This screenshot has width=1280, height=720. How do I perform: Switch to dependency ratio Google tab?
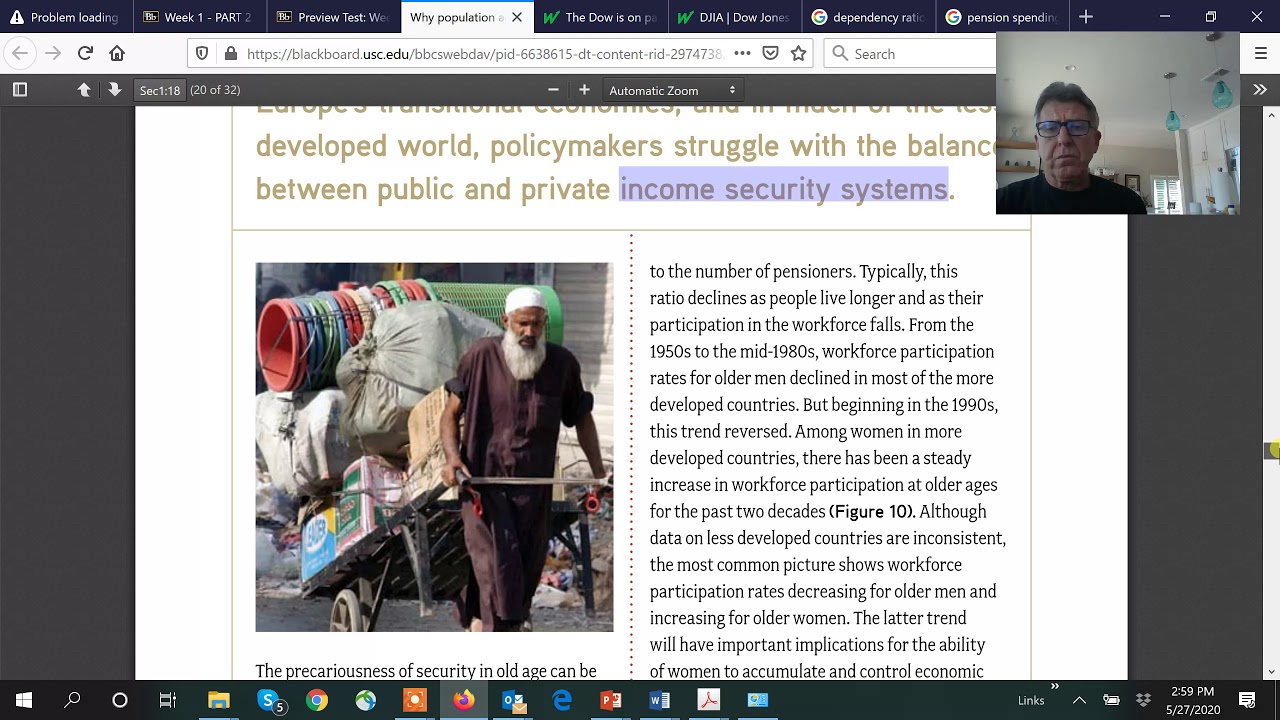(x=868, y=17)
